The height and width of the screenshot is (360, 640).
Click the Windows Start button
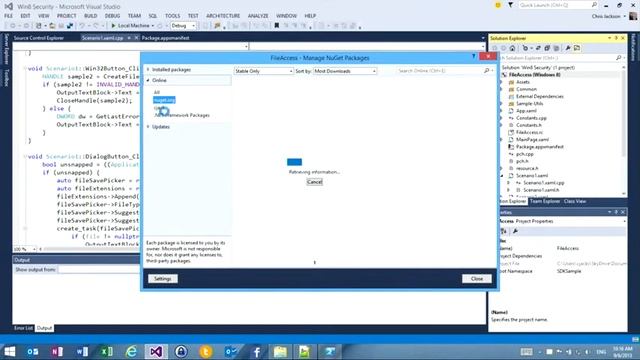tap(10, 351)
